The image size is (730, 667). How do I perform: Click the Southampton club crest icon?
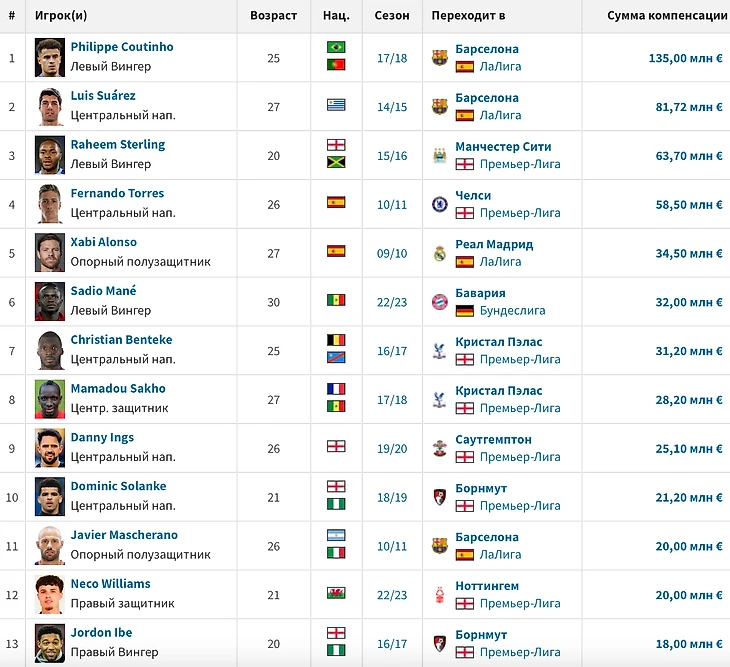tap(439, 448)
